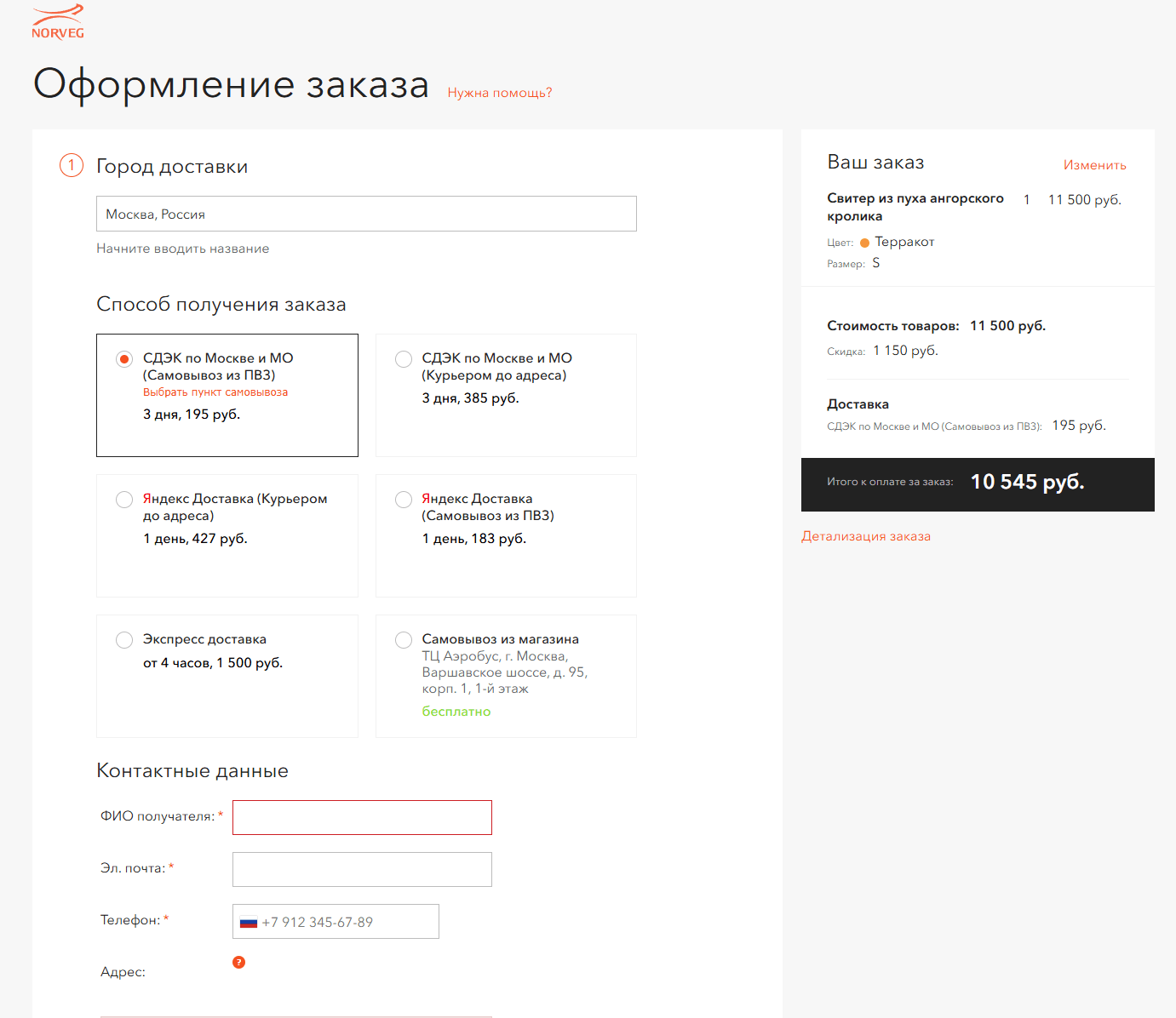Click Изменить to edit the order

[1094, 165]
